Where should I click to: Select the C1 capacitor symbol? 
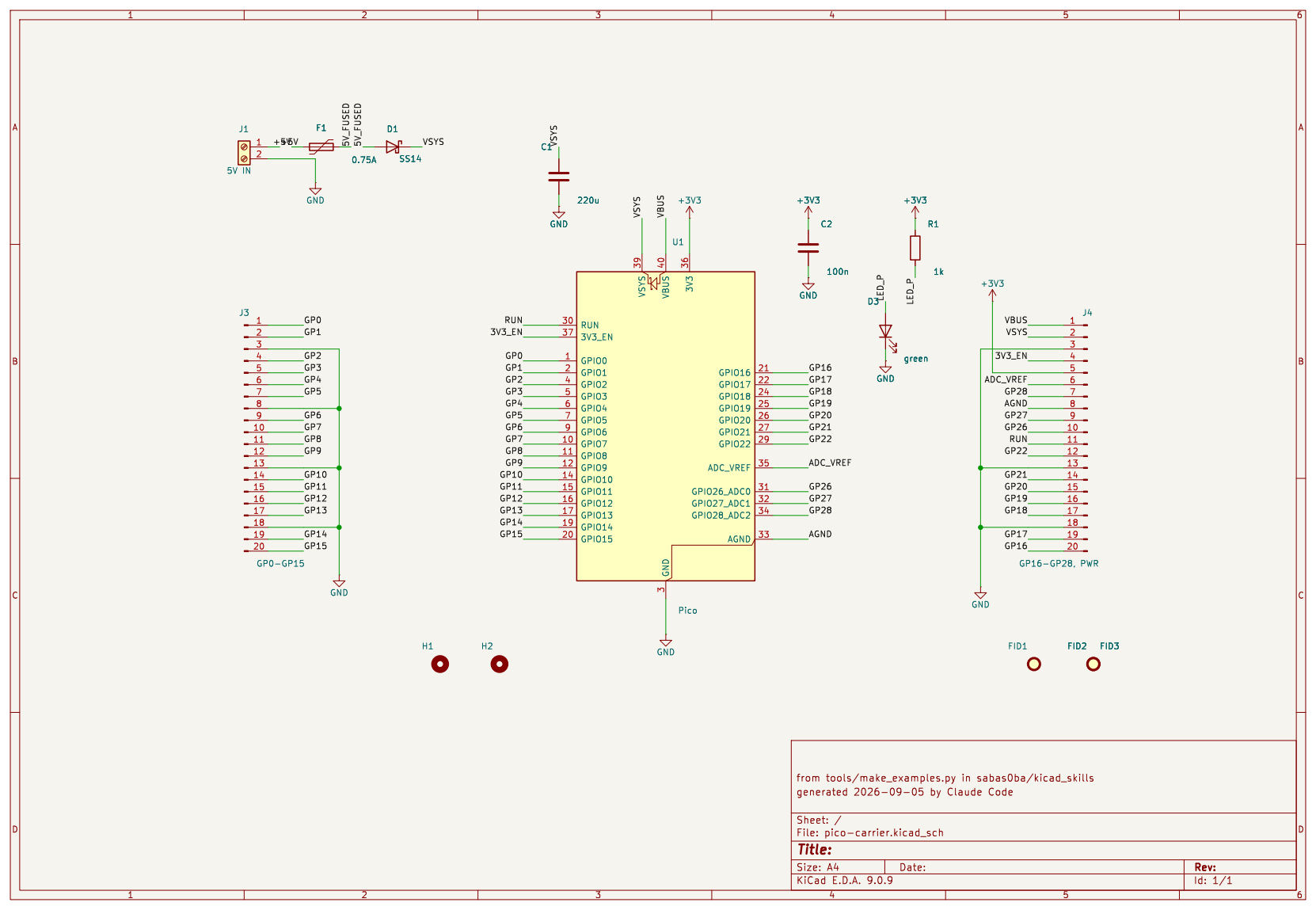click(559, 177)
